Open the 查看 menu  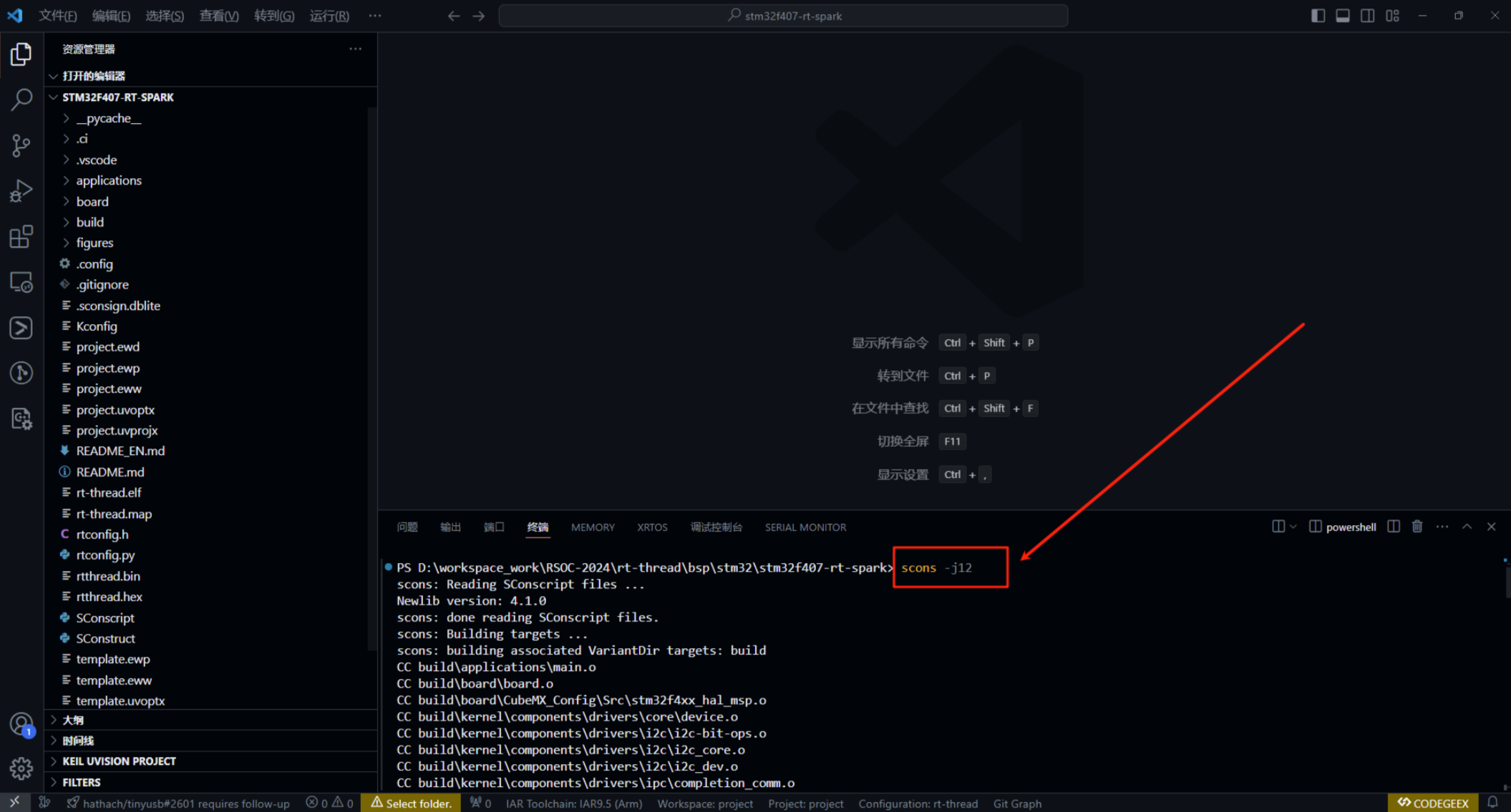click(x=218, y=15)
